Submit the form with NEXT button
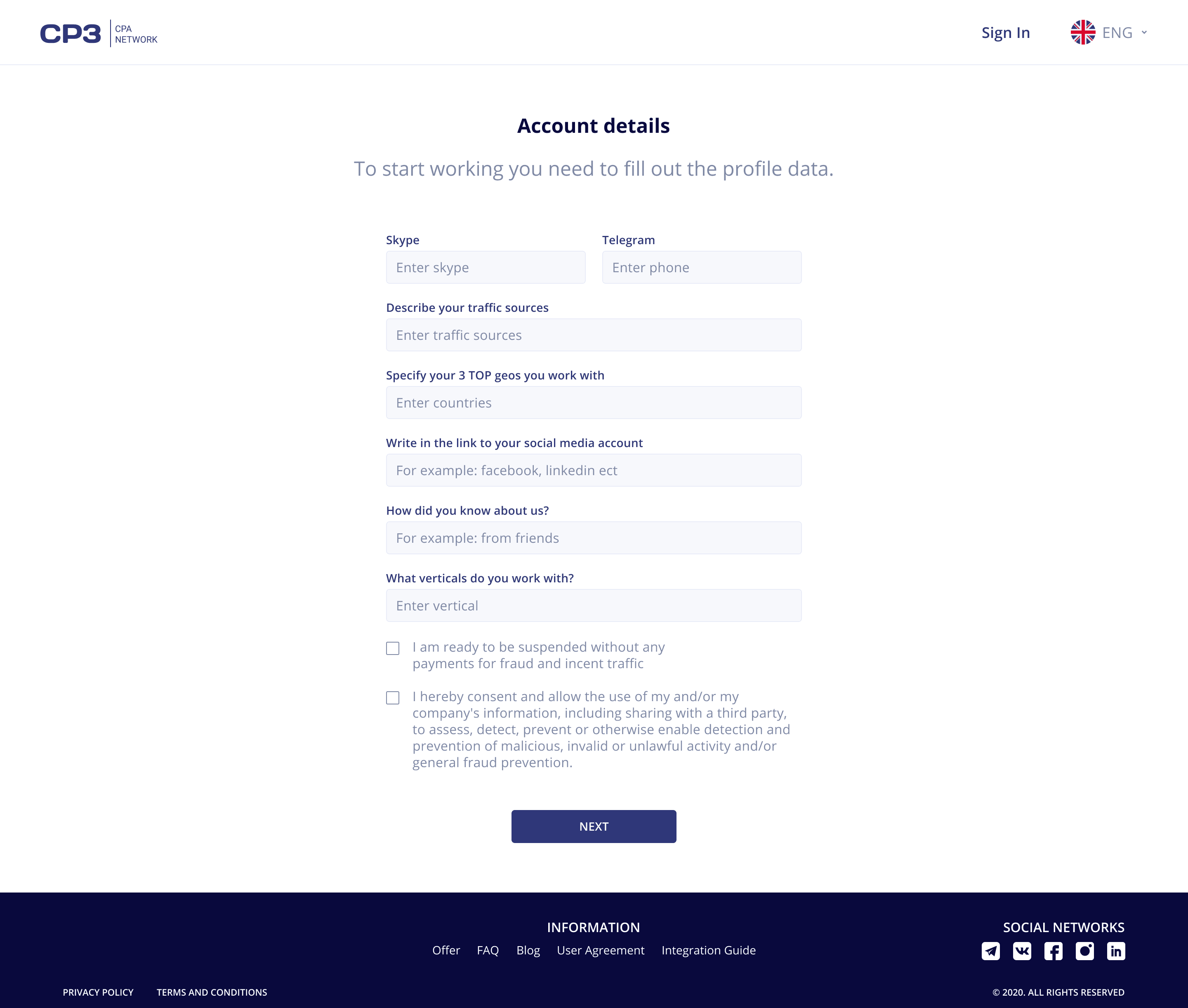The height and width of the screenshot is (1008, 1188). point(594,826)
